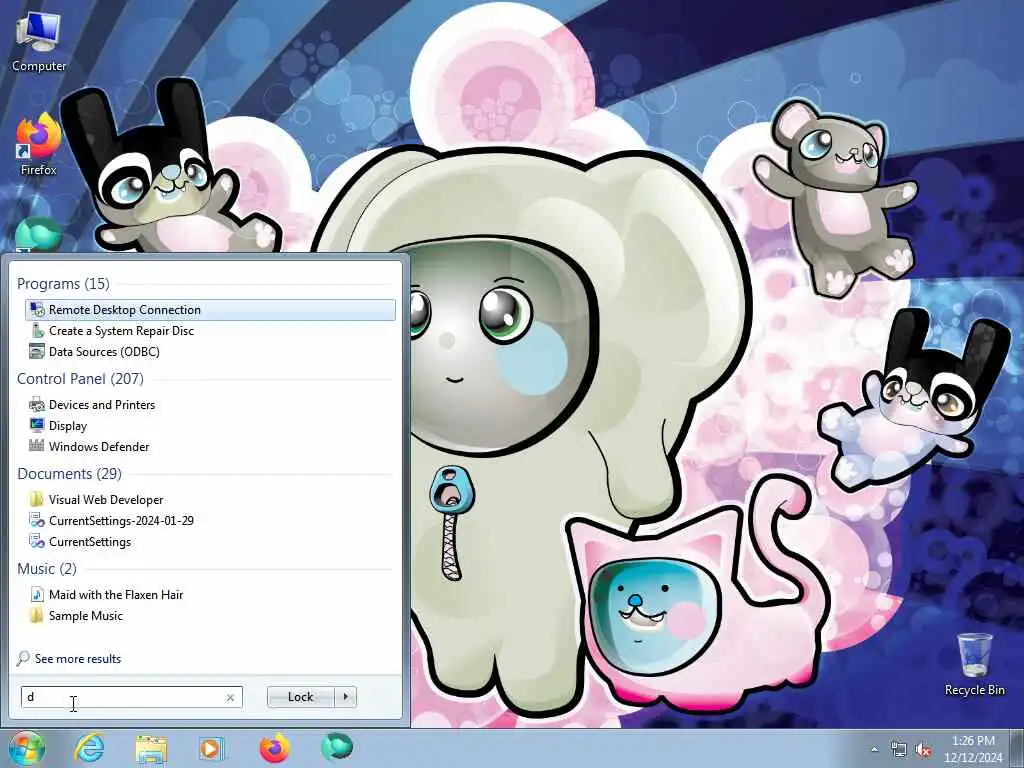Click the muted volume tray icon

tap(923, 750)
